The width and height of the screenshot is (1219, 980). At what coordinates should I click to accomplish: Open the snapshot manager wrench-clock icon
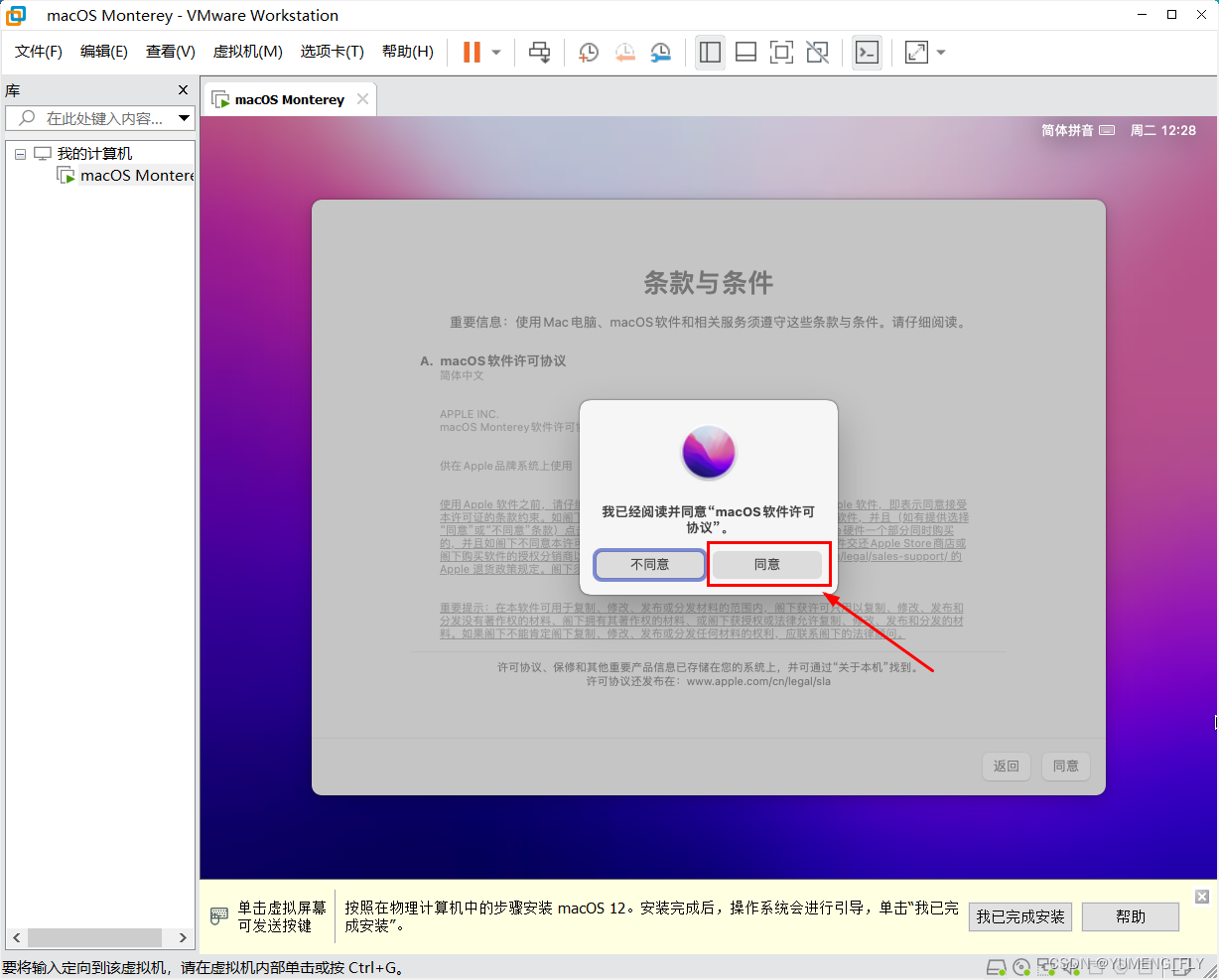pyautogui.click(x=660, y=52)
